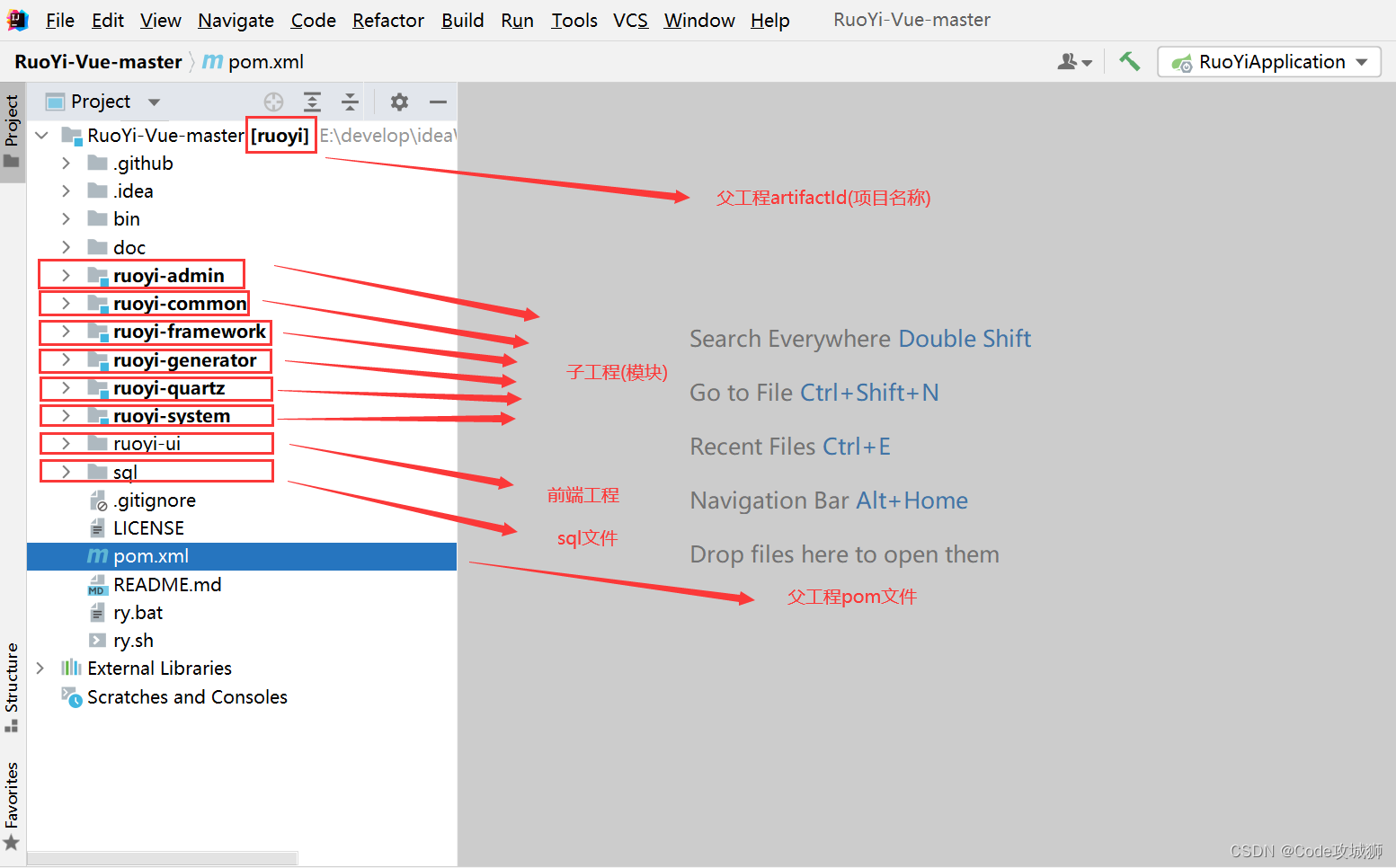
Task: Click the IntelliJ IDEA logo icon
Action: tap(17, 20)
